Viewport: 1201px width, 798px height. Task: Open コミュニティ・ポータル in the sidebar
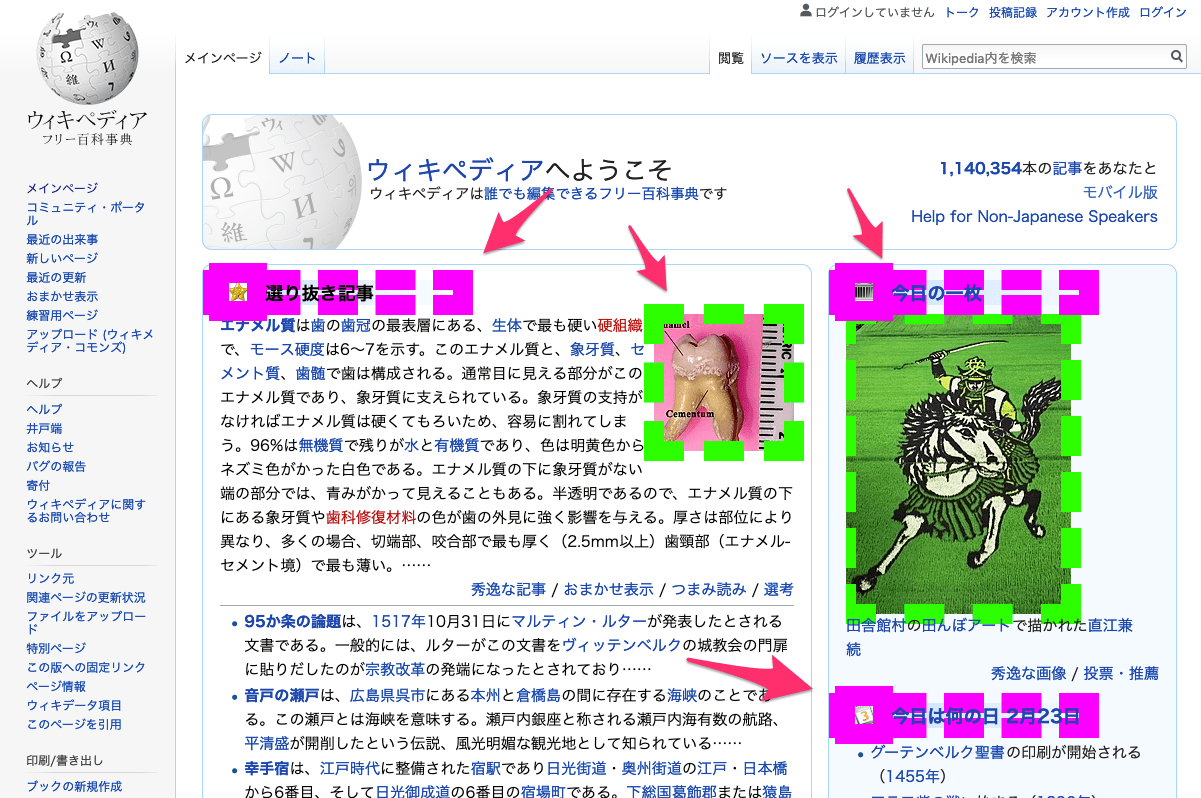pyautogui.click(x=86, y=214)
